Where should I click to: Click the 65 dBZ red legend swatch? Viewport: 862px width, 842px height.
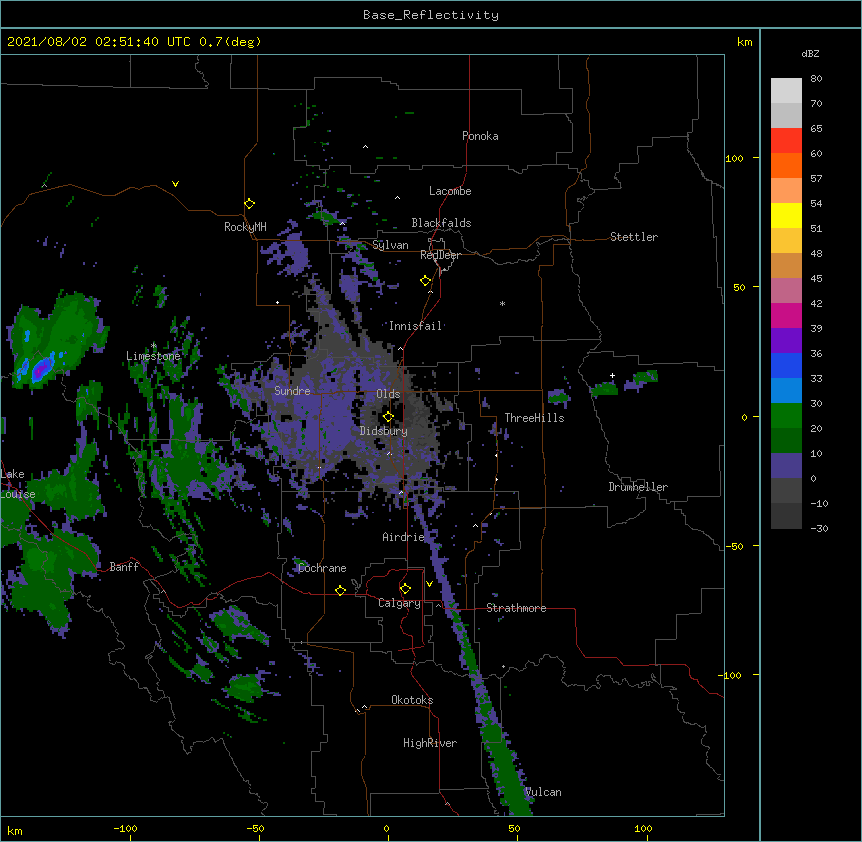pos(786,140)
